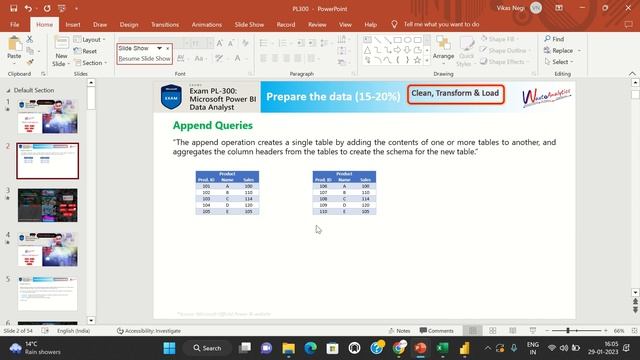Switch to Reading view
Screen dimensions: 640x360
pyautogui.click(x=513, y=331)
